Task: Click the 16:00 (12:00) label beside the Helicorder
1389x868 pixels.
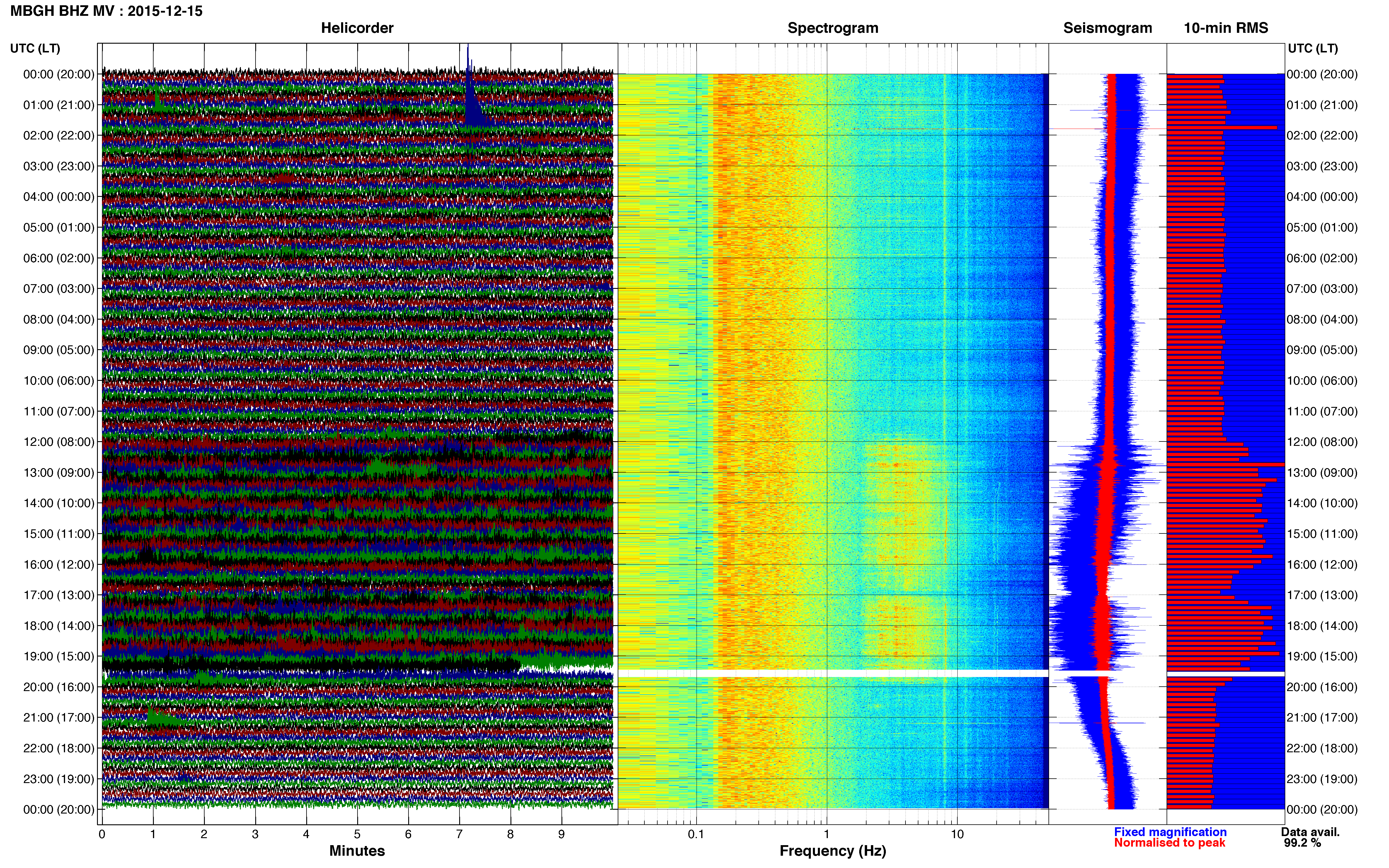Action: [x=59, y=564]
